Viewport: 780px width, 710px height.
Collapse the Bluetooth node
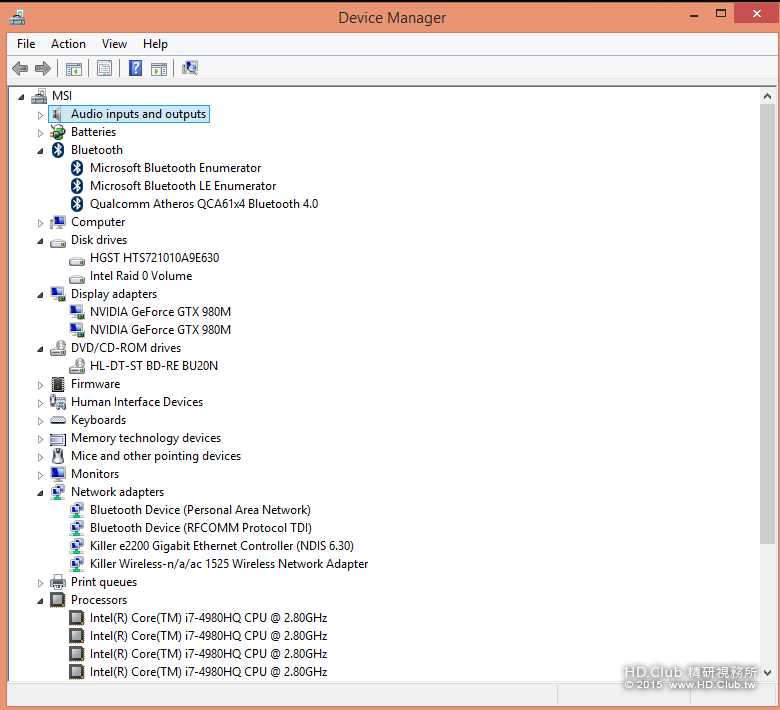40,151
